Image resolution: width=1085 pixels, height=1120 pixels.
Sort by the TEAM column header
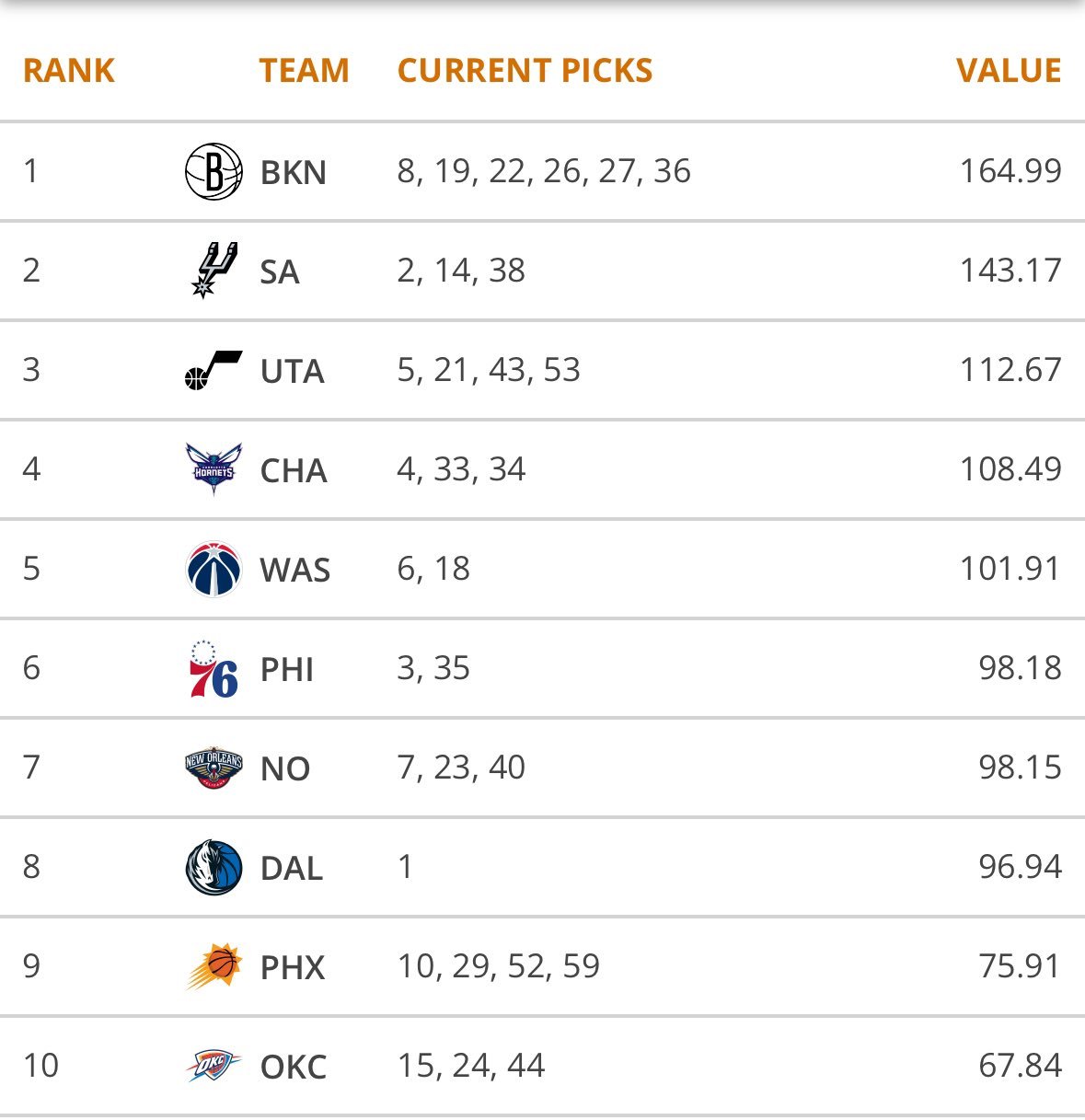point(304,71)
